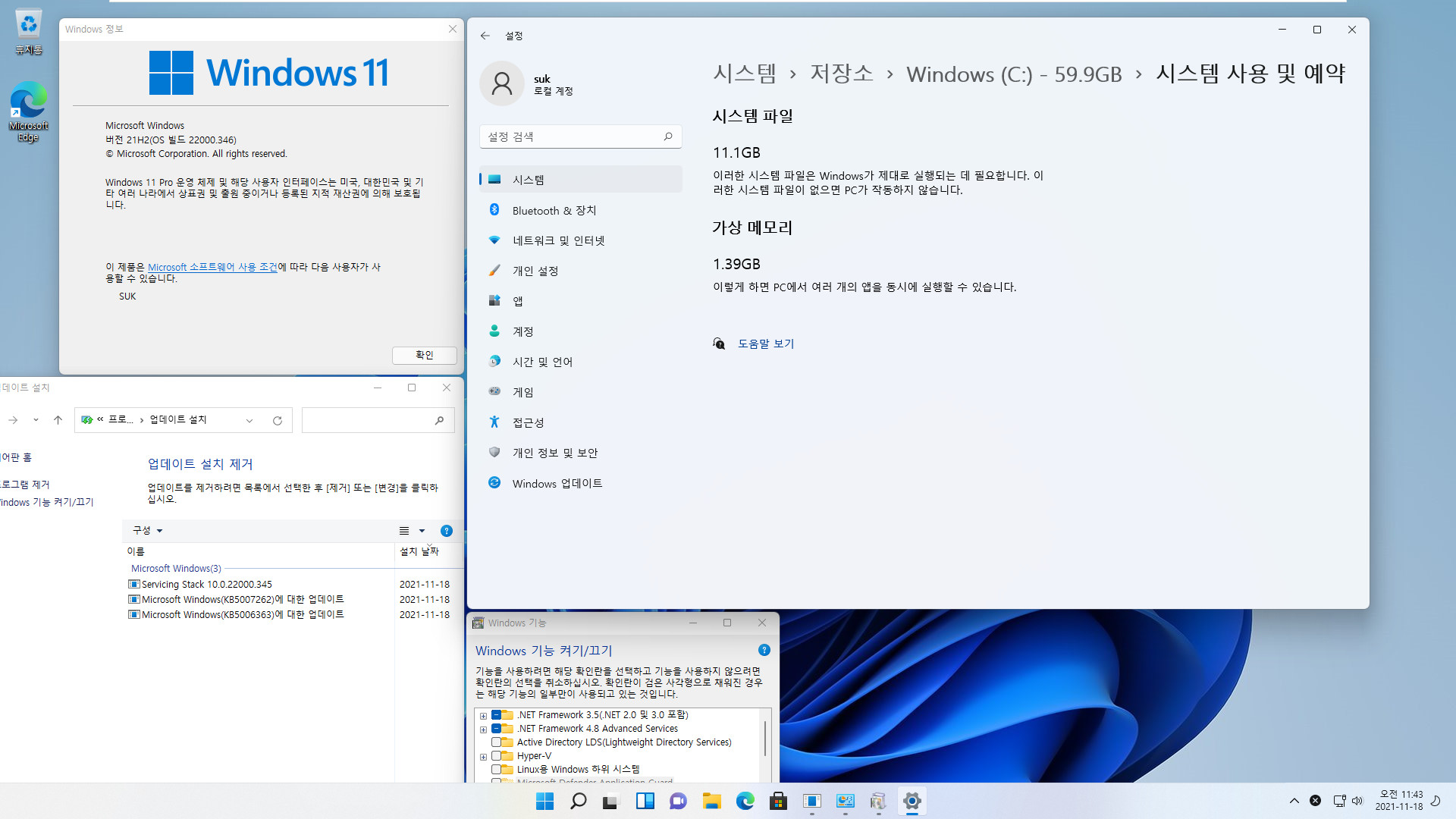1456x819 pixels.
Task: Click the search magnifier in Settings search
Action: pyautogui.click(x=668, y=136)
